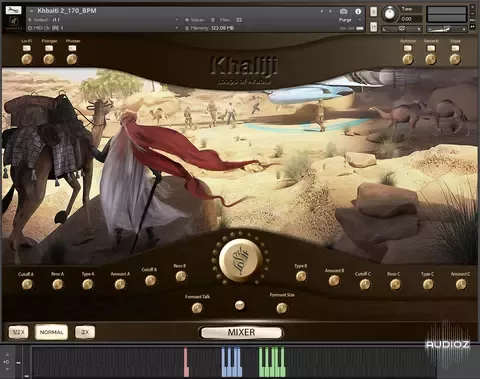Go to the previous instrument arrow
The height and width of the screenshot is (379, 480).
click(x=322, y=11)
